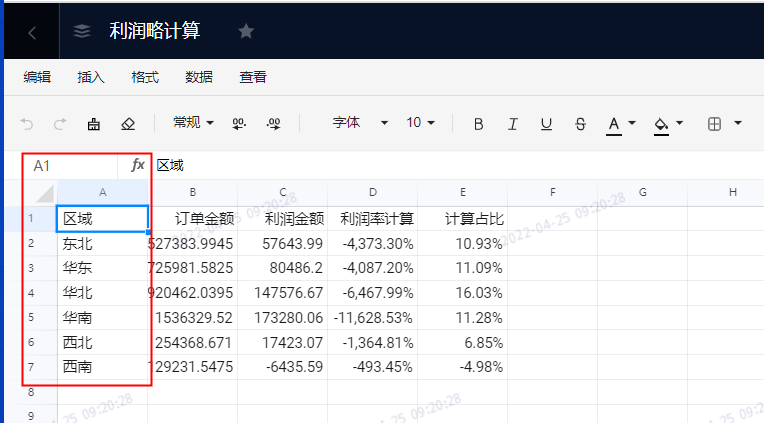Open the 插入 menu
The width and height of the screenshot is (764, 423).
click(x=91, y=77)
